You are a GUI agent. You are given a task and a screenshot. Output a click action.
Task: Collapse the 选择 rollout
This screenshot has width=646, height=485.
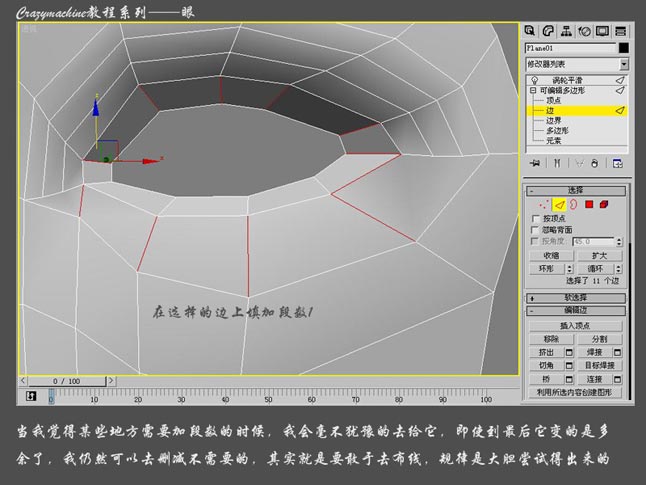point(575,190)
